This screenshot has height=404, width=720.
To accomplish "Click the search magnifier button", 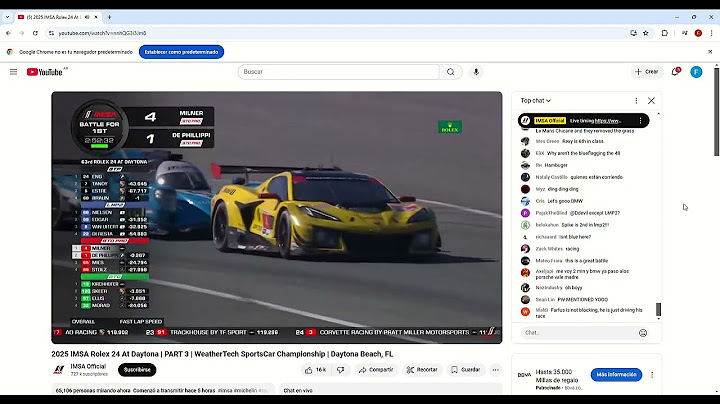I will coord(450,72).
